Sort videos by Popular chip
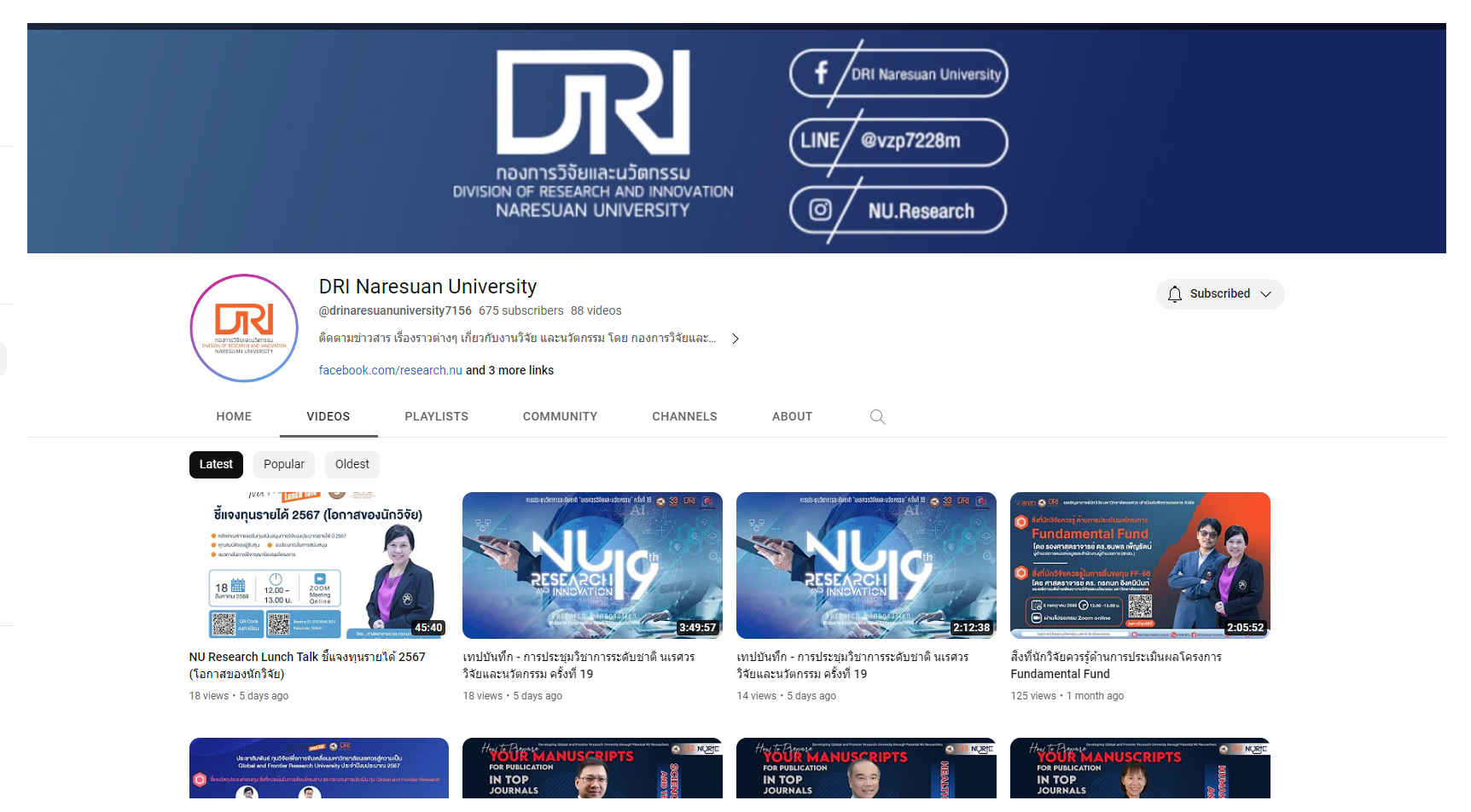Image resolution: width=1471 pixels, height=812 pixels. 284,464
